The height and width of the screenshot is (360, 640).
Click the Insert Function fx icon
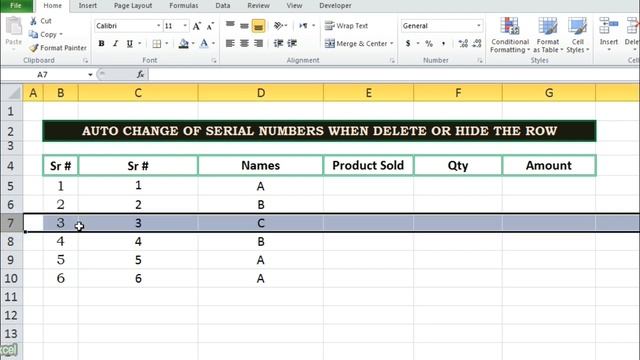(x=140, y=74)
